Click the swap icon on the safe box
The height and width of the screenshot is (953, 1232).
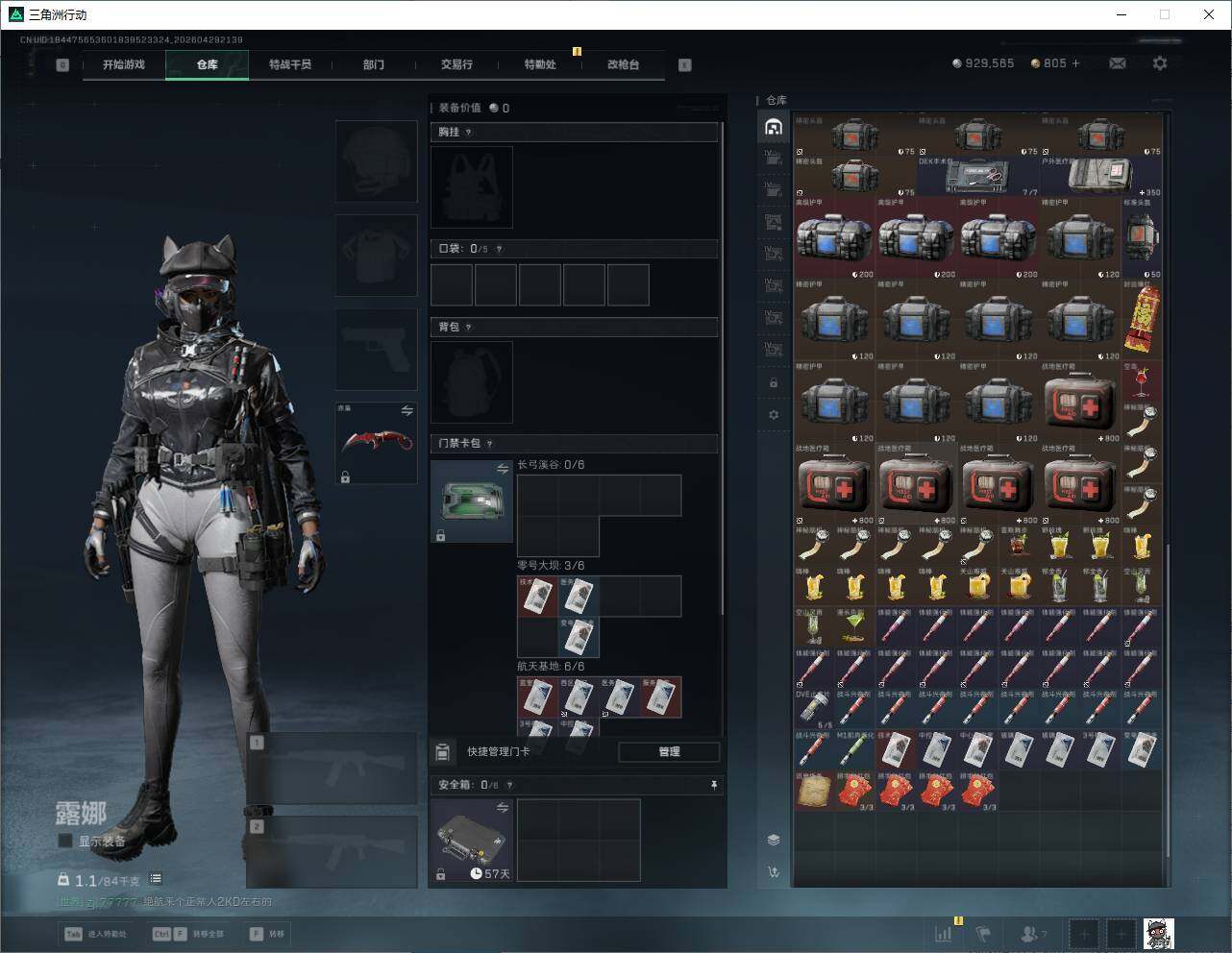[503, 808]
